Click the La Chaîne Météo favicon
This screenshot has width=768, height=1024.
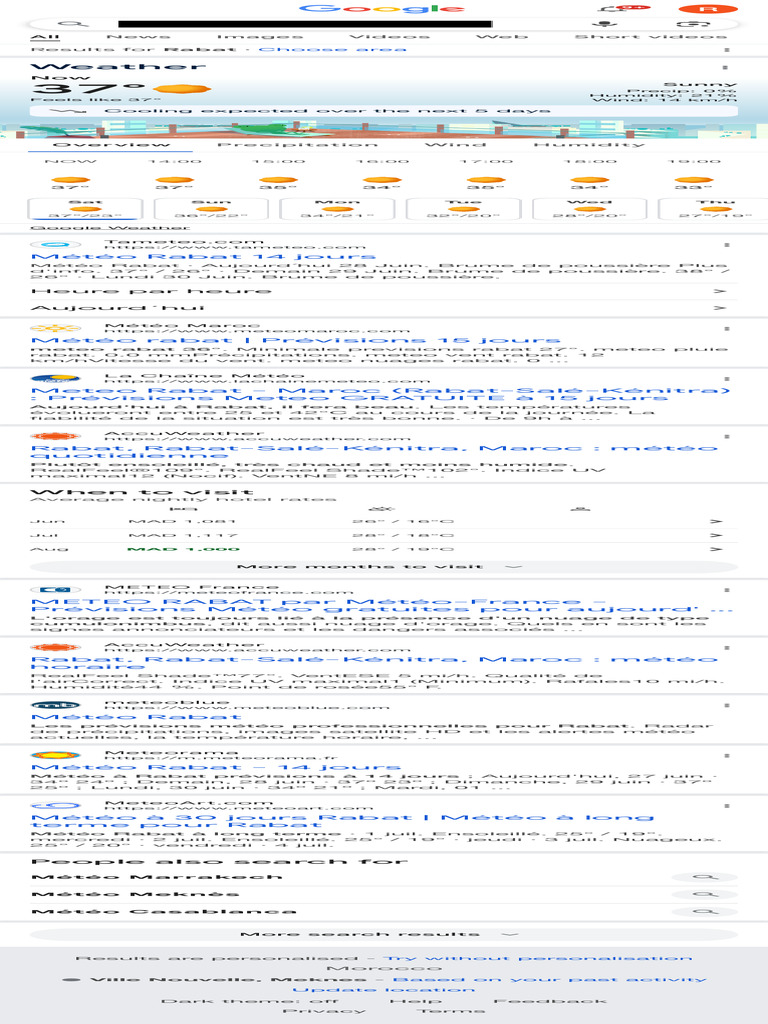coord(56,378)
